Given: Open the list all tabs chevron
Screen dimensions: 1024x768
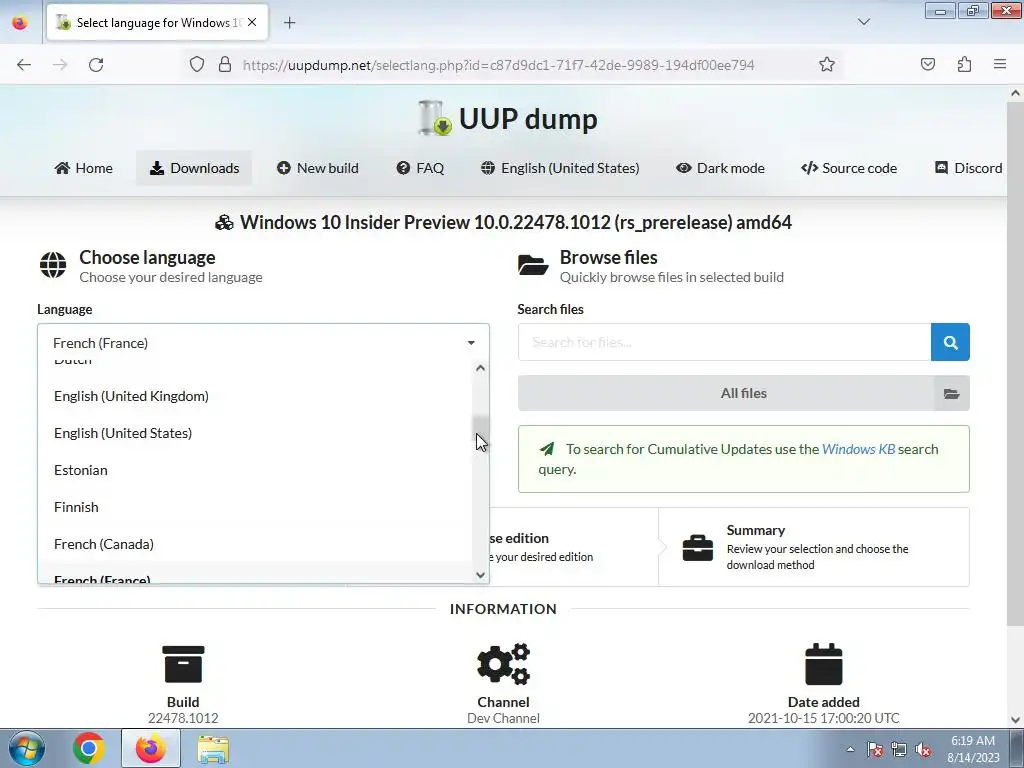Looking at the screenshot, I should point(864,22).
